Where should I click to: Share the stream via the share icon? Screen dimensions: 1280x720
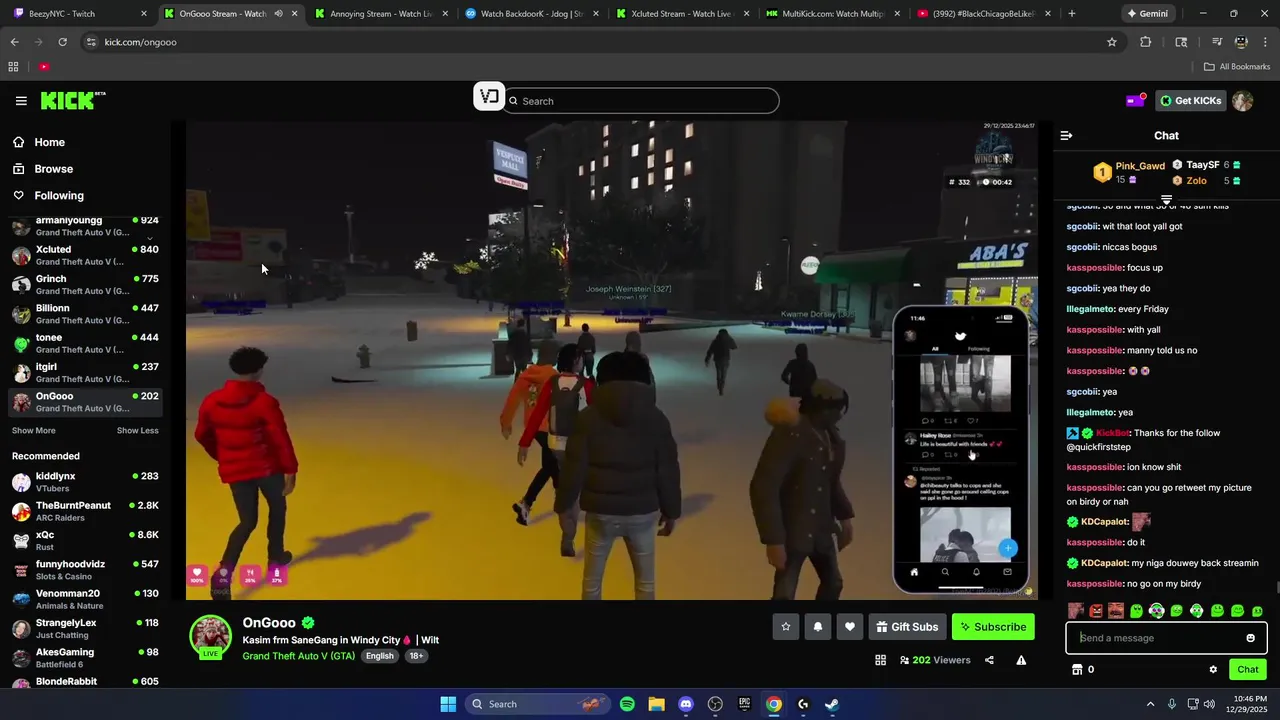(989, 660)
